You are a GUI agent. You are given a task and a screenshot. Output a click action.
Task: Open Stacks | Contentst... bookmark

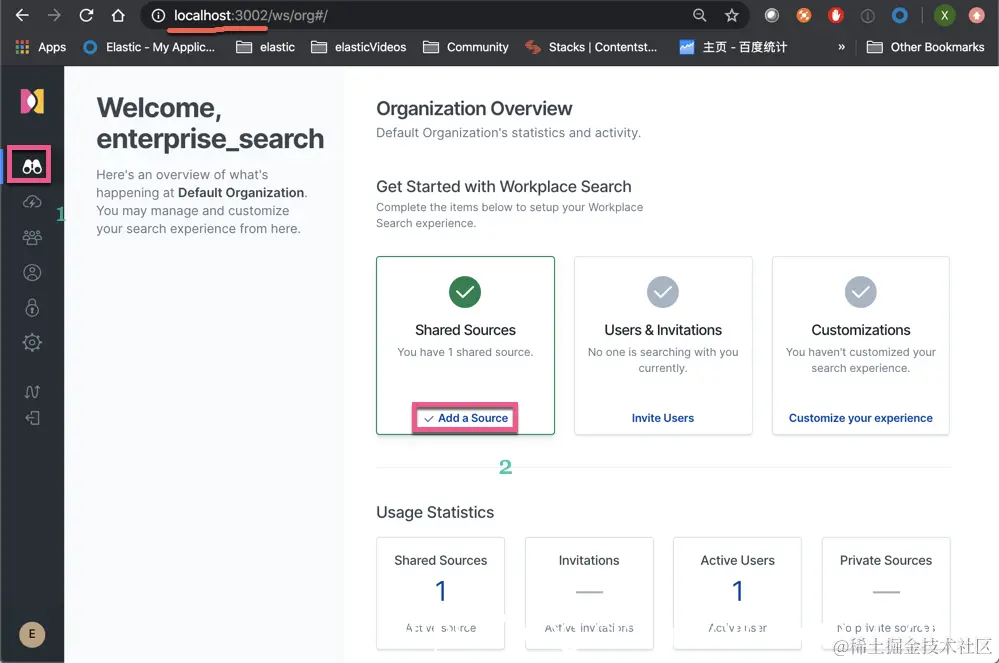coord(591,47)
